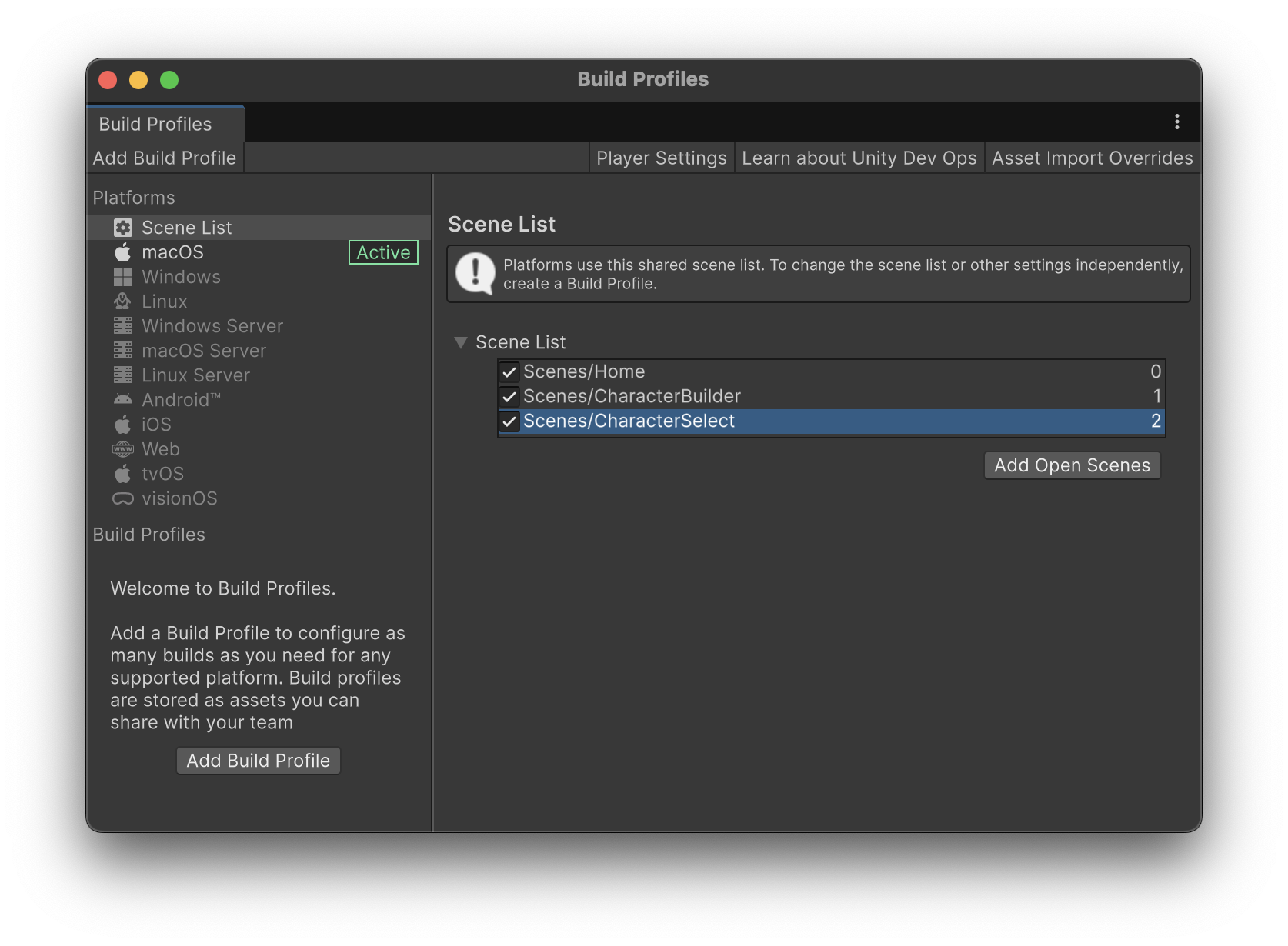Image resolution: width=1288 pixels, height=946 pixels.
Task: Click the Scene List gear icon
Action: point(123,228)
